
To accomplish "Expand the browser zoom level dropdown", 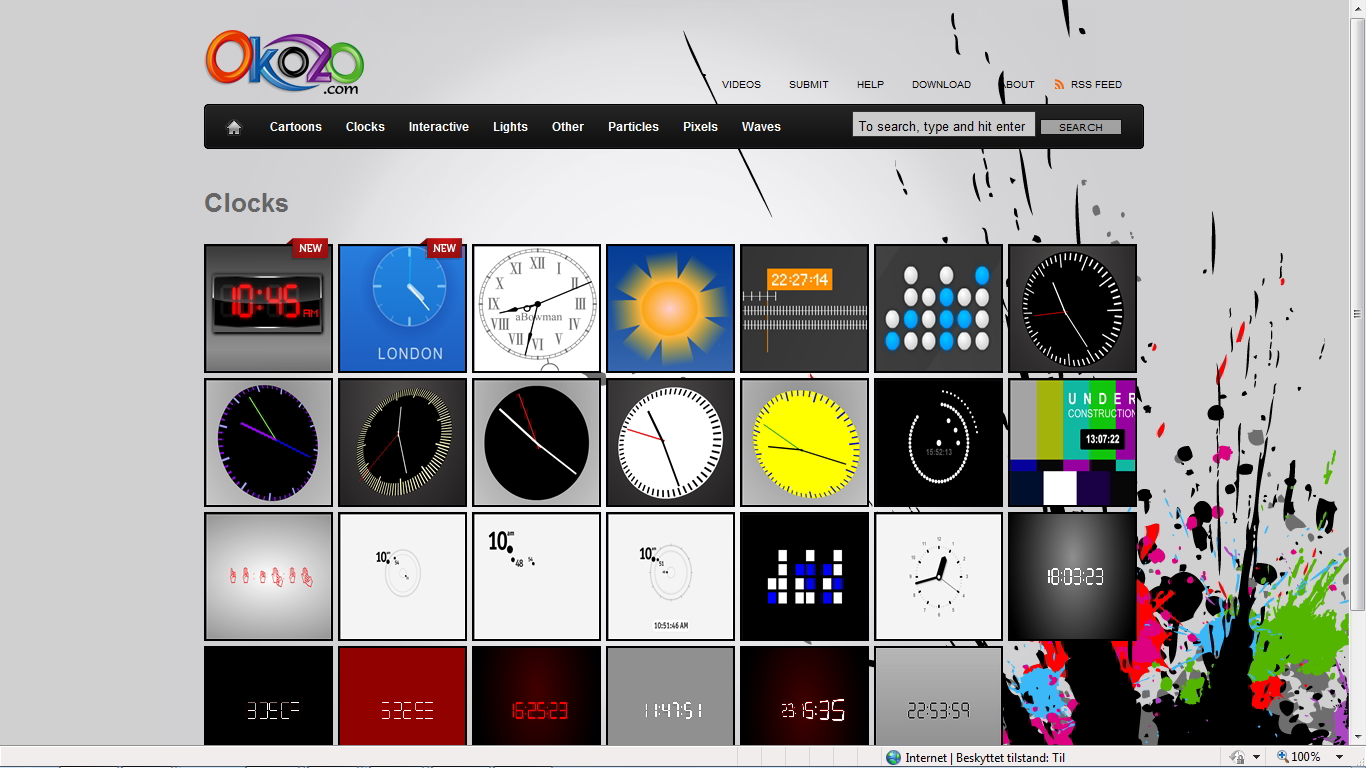I will click(1339, 757).
